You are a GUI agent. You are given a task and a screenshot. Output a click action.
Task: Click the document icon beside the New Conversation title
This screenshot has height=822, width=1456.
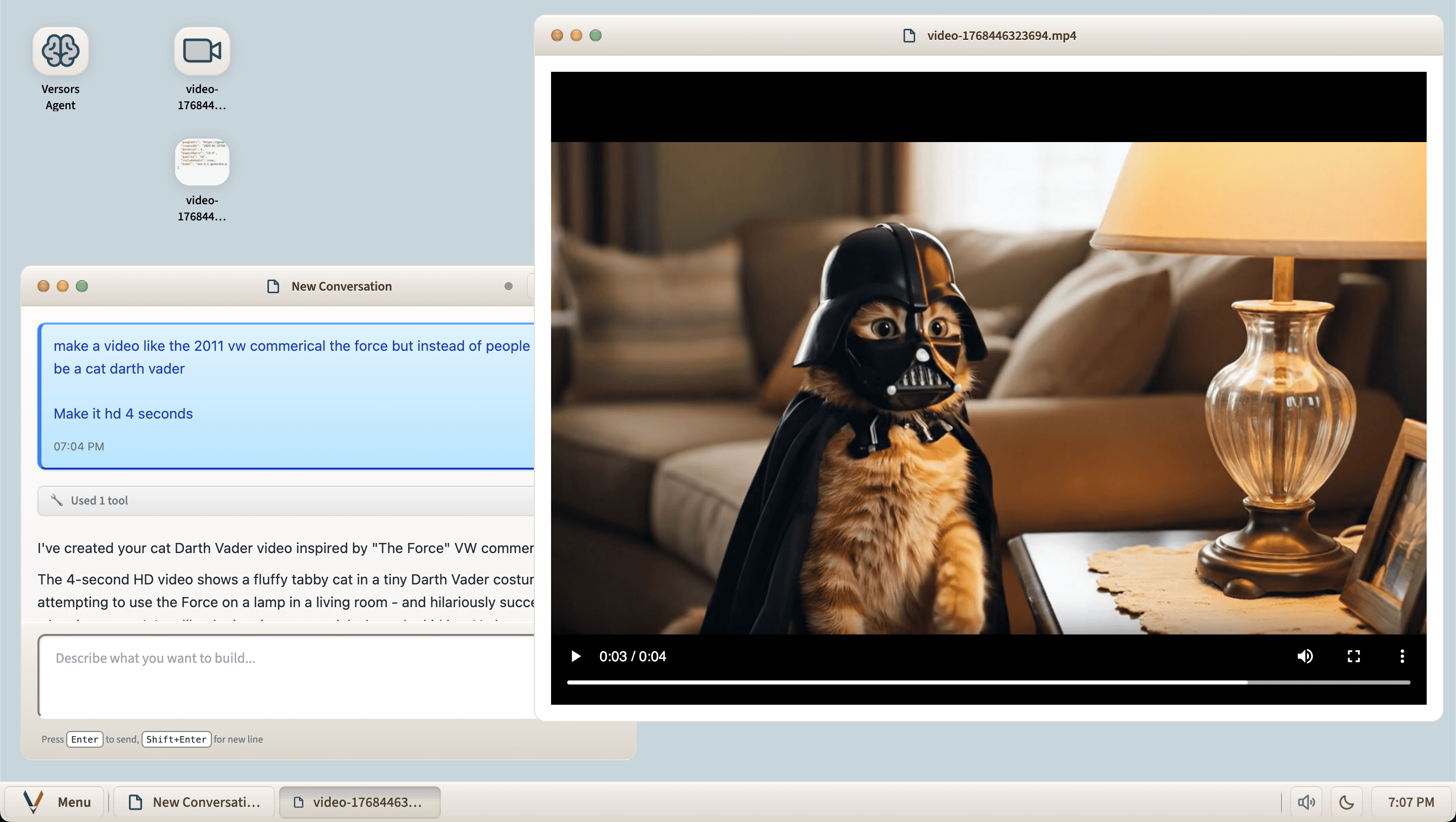(273, 286)
